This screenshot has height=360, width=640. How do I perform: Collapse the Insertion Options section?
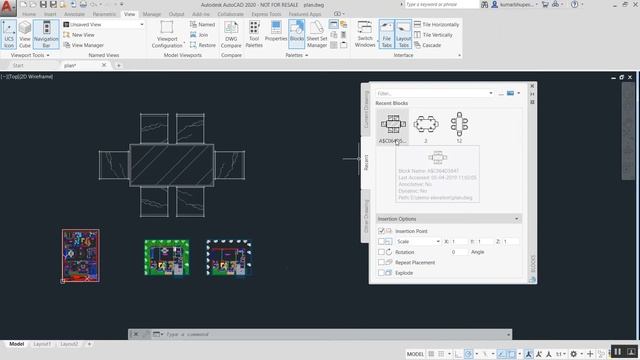[x=516, y=219]
